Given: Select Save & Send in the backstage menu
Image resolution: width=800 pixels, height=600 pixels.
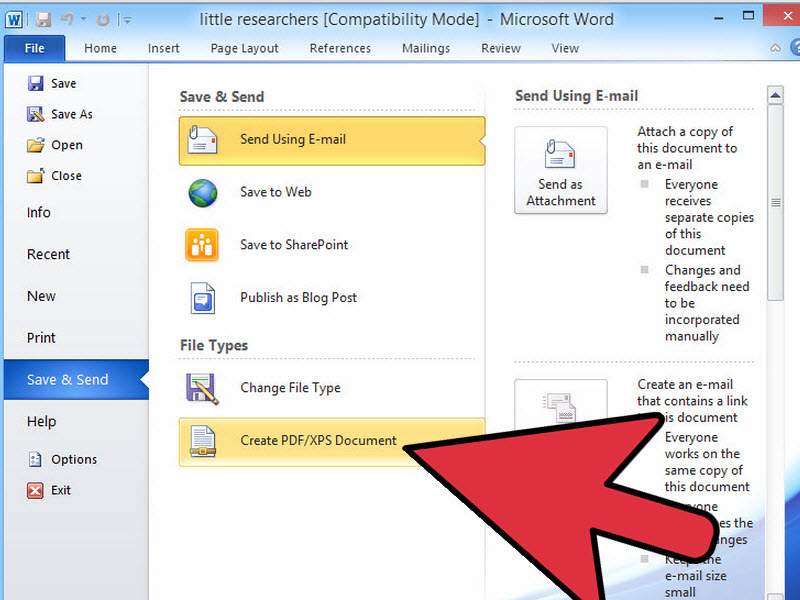Looking at the screenshot, I should pyautogui.click(x=76, y=380).
